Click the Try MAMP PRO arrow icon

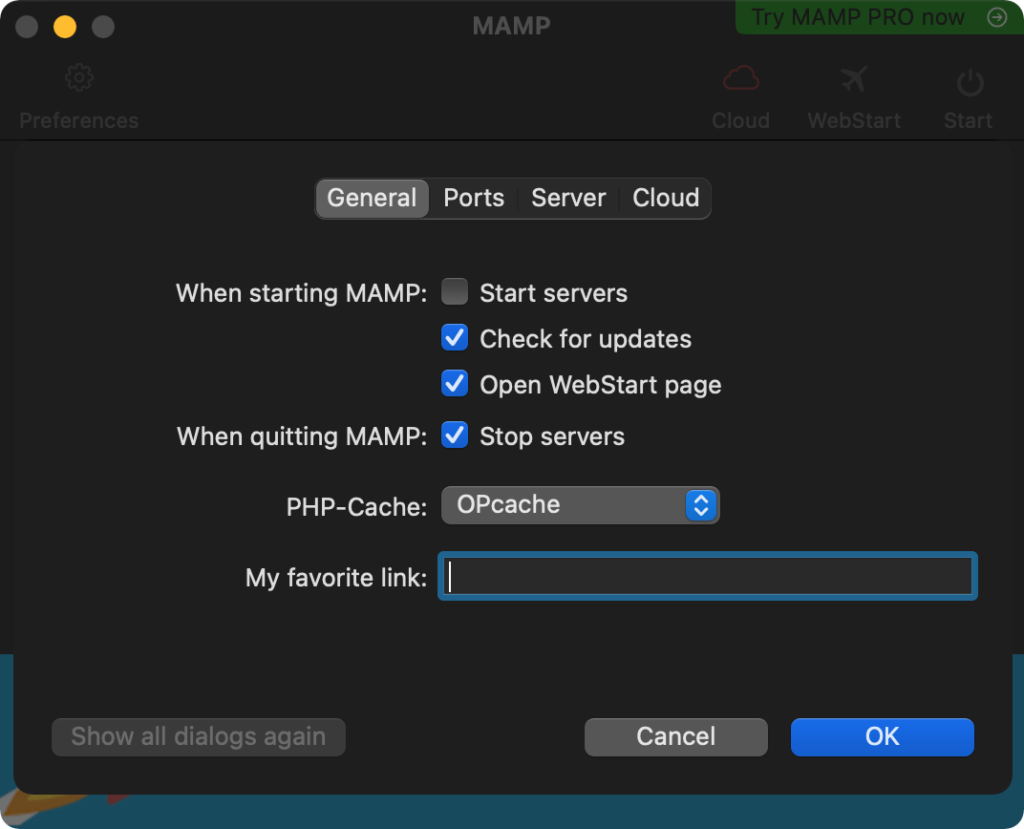point(997,17)
